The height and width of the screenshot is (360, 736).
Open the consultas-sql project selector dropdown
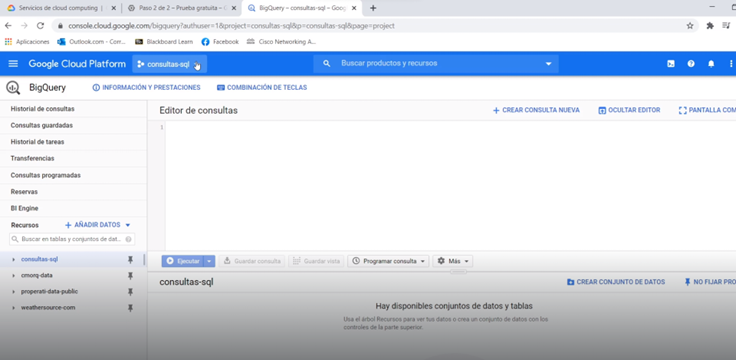169,64
